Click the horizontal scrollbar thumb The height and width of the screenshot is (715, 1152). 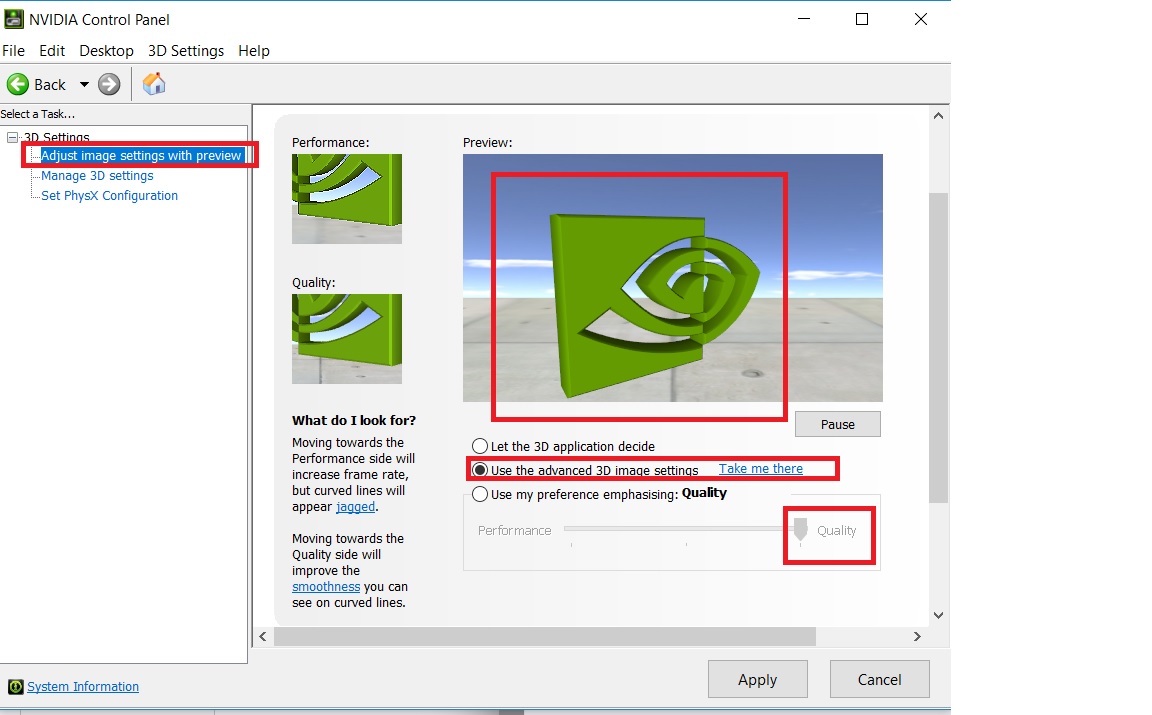tap(544, 636)
